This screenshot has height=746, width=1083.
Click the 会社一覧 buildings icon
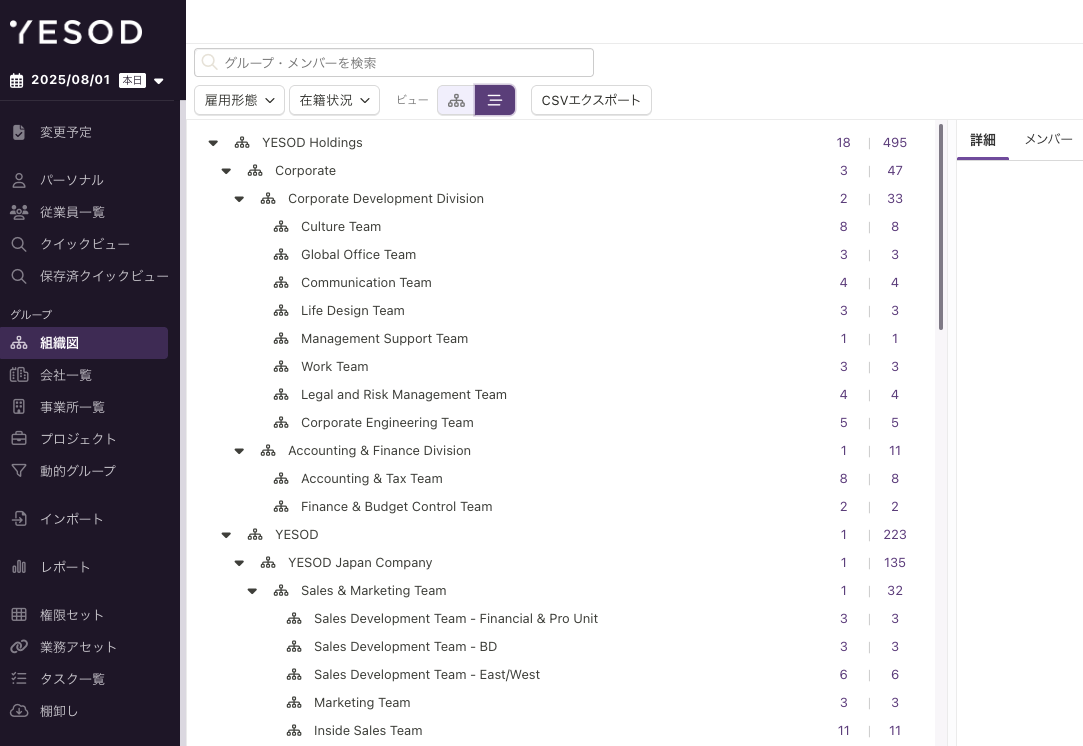coord(19,375)
